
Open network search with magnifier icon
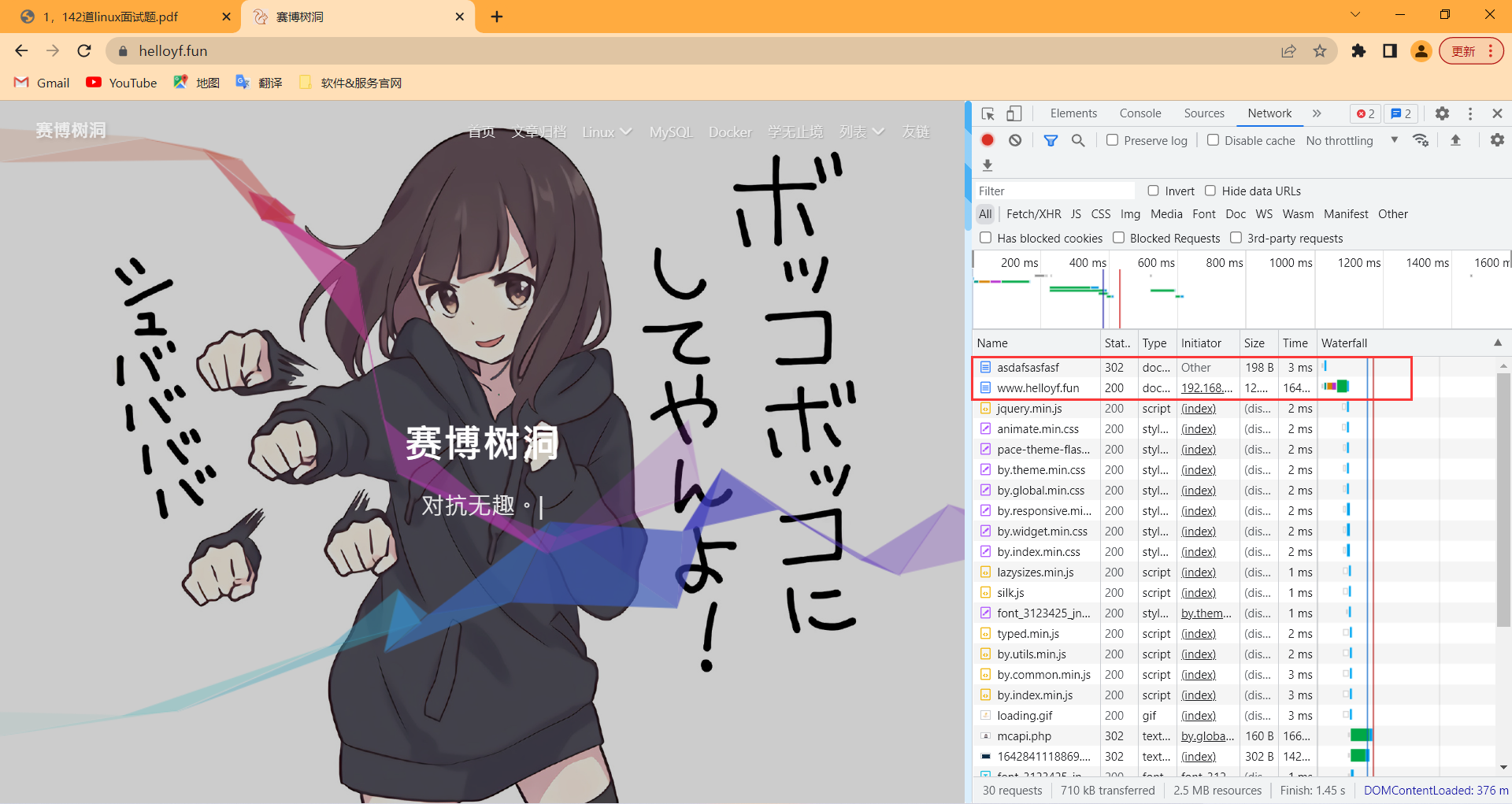[x=1078, y=140]
